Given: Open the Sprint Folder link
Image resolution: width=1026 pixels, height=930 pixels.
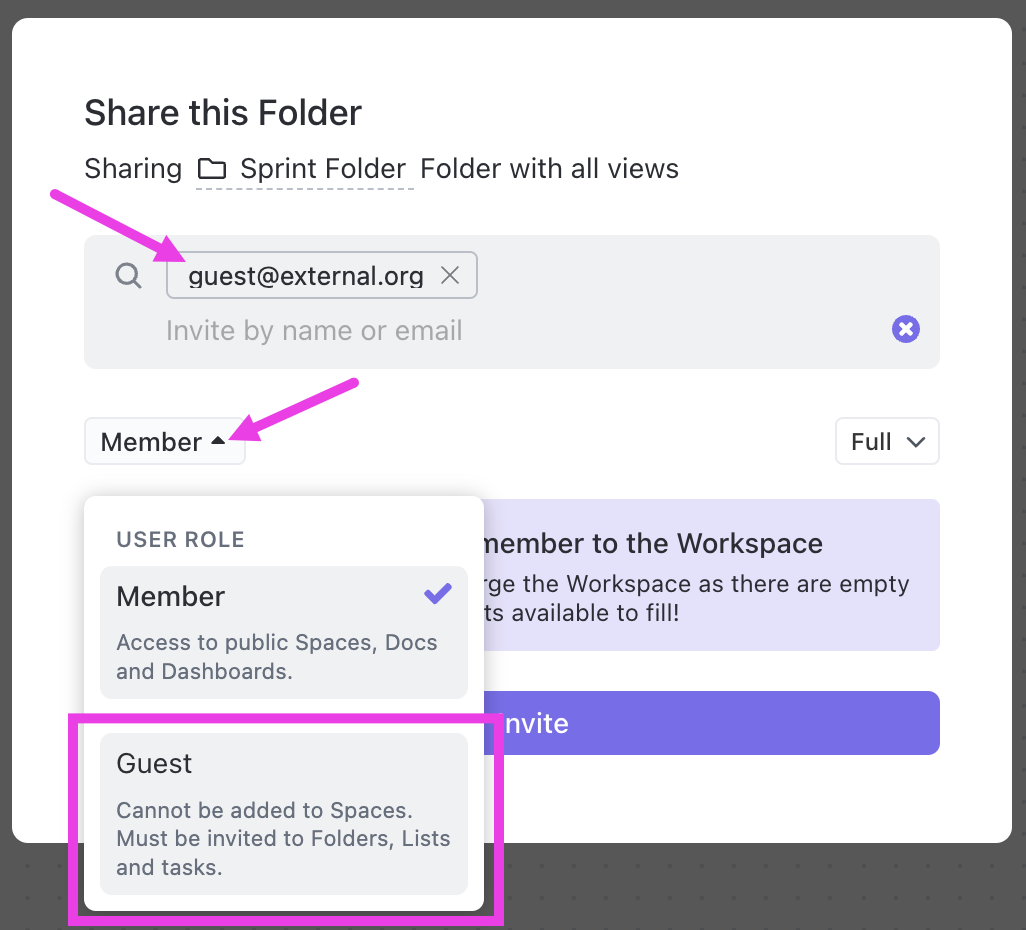Looking at the screenshot, I should point(322,169).
